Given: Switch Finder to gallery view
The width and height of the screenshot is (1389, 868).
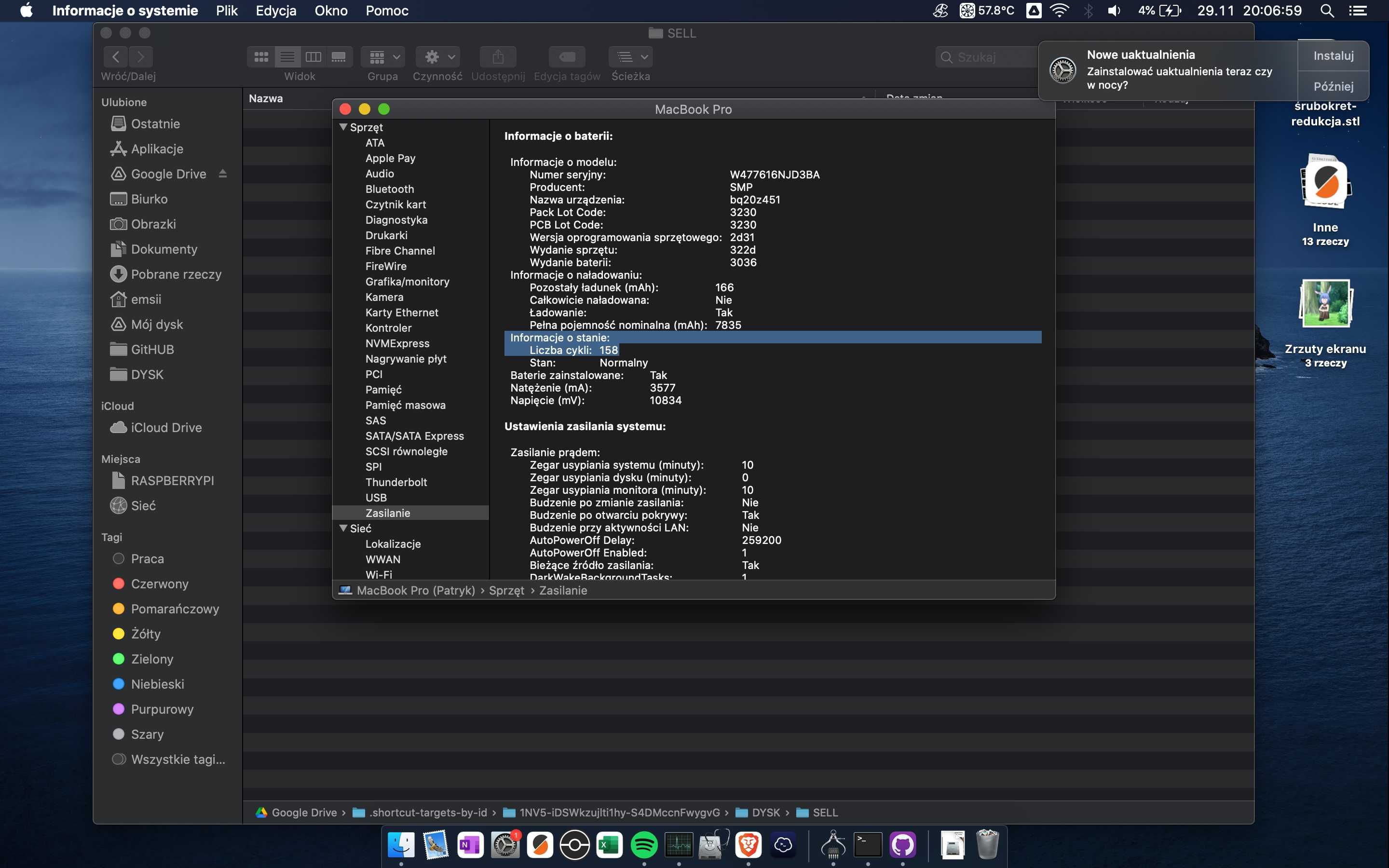Looking at the screenshot, I should click(339, 57).
